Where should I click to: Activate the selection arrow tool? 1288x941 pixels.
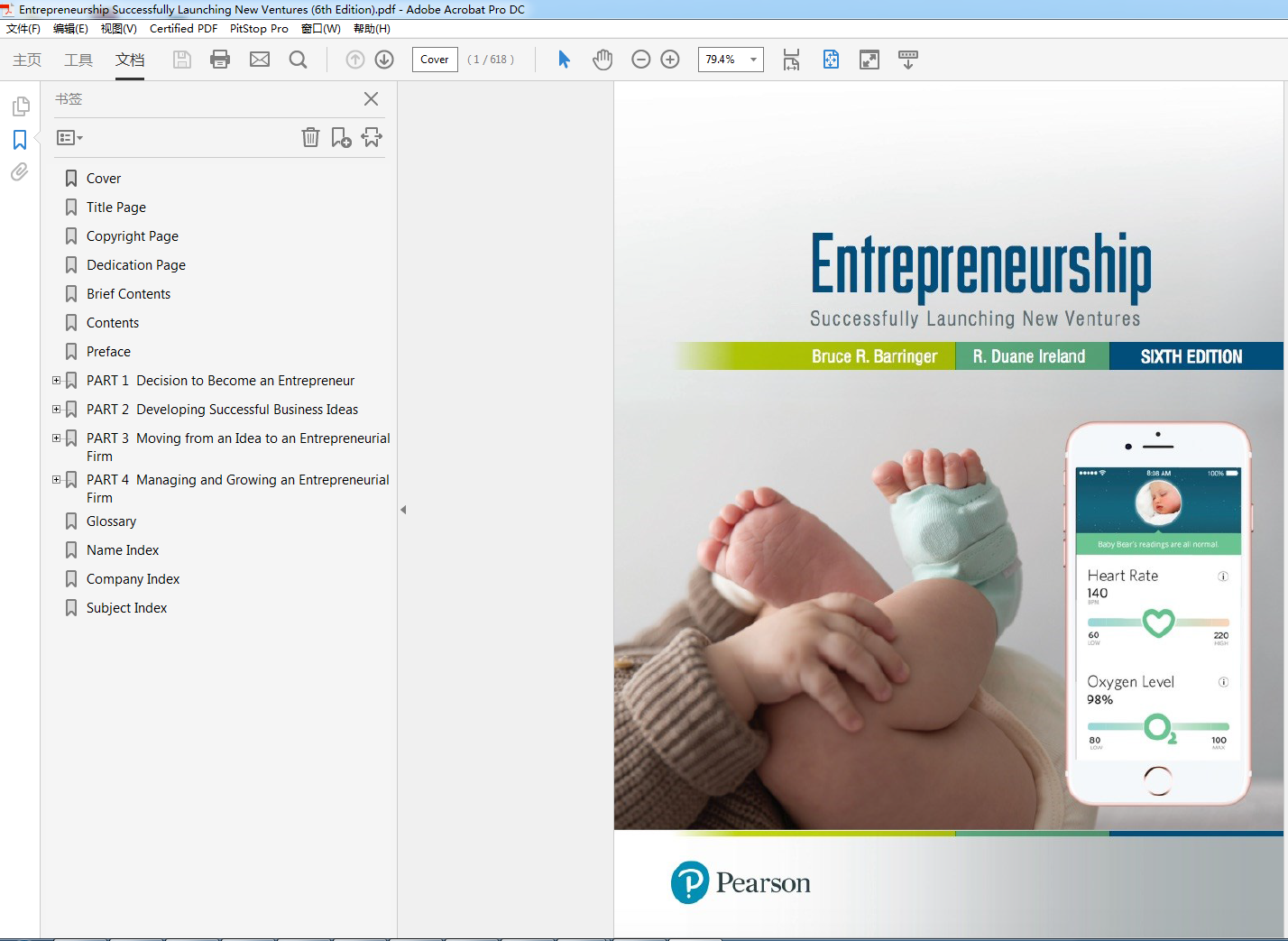(x=564, y=60)
